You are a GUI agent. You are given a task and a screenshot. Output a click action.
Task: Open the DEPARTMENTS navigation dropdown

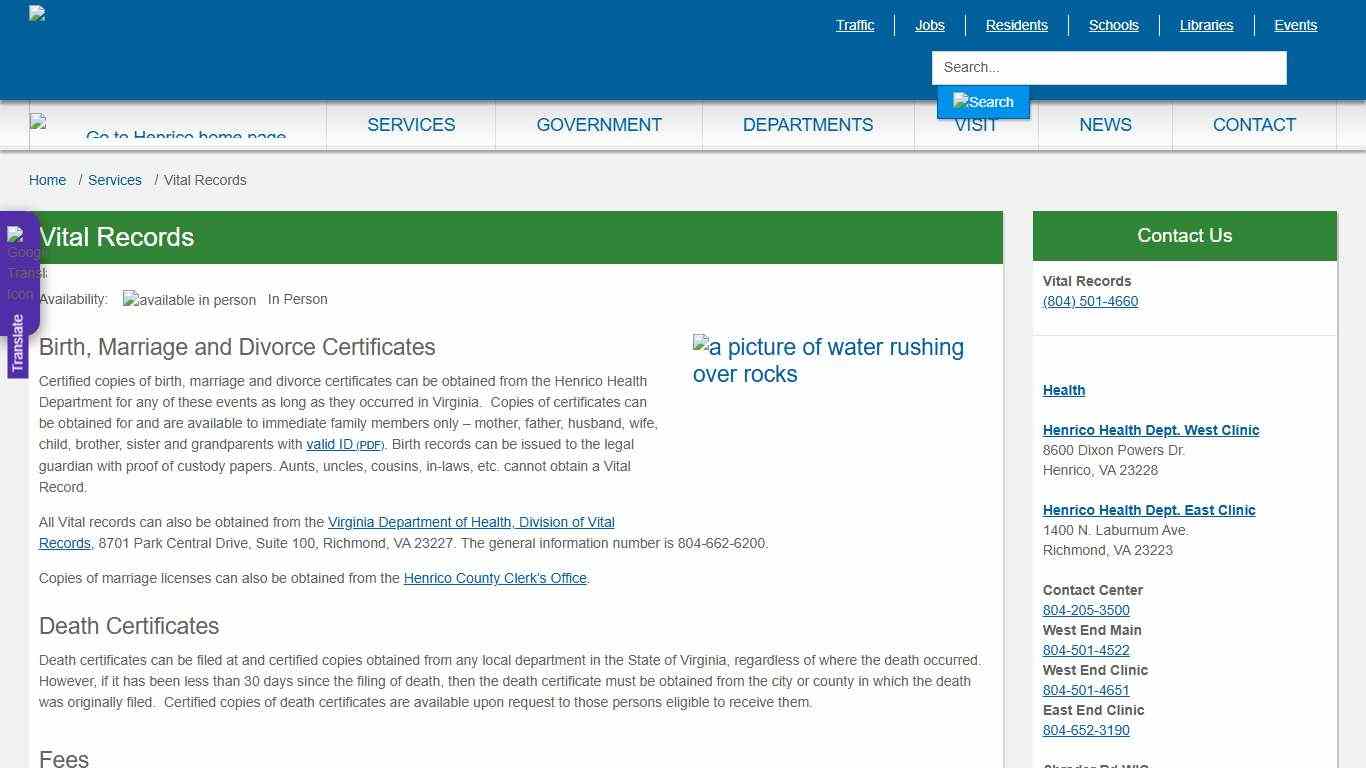click(807, 125)
